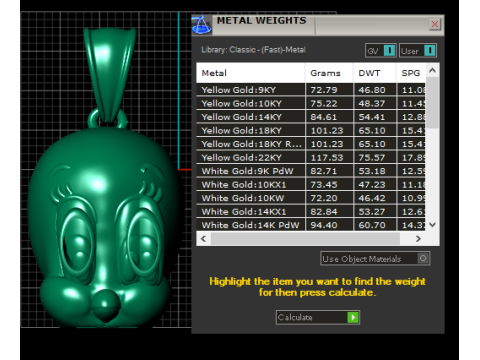Click the horizontal scroll right arrow

click(x=418, y=239)
